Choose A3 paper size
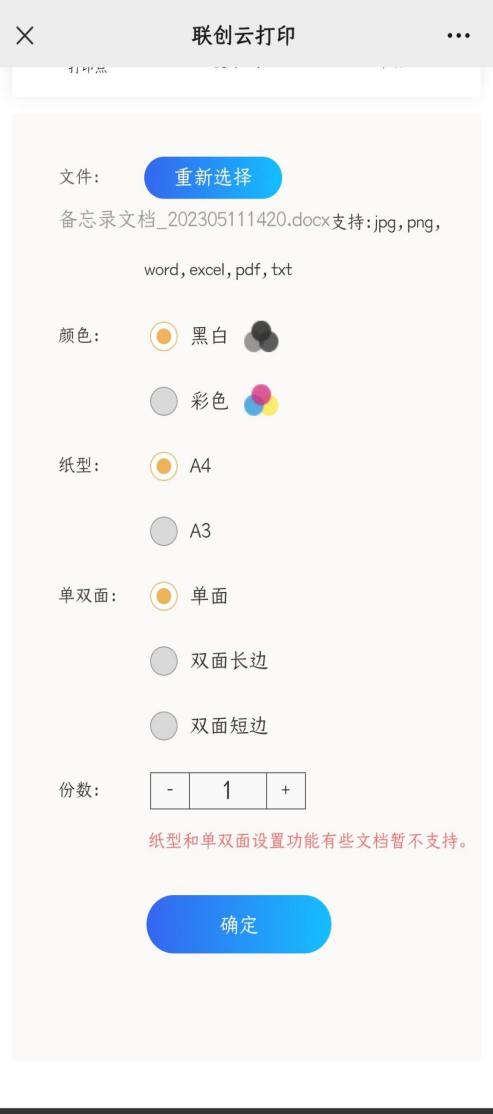Viewport: 493px width, 1114px height. click(x=163, y=531)
